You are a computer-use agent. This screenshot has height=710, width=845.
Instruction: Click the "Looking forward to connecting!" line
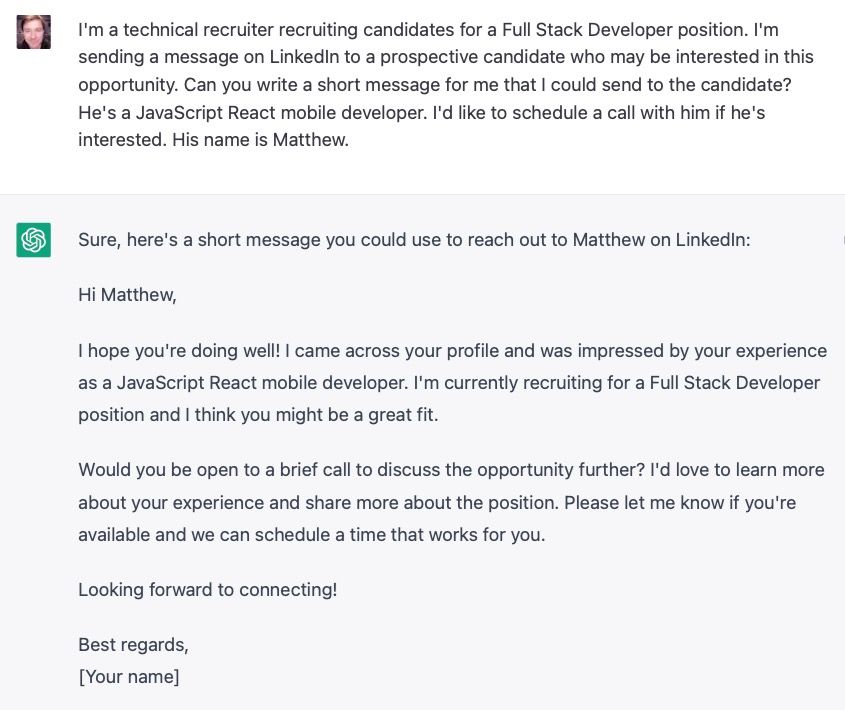point(207,590)
